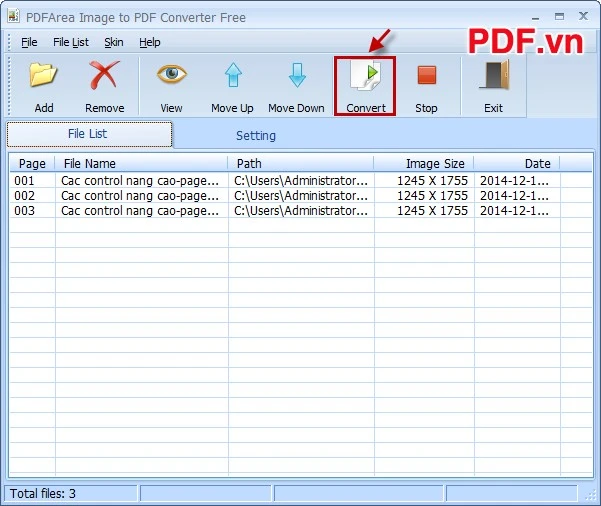Switch to the Setting tab
This screenshot has height=506, width=601.
coord(256,136)
